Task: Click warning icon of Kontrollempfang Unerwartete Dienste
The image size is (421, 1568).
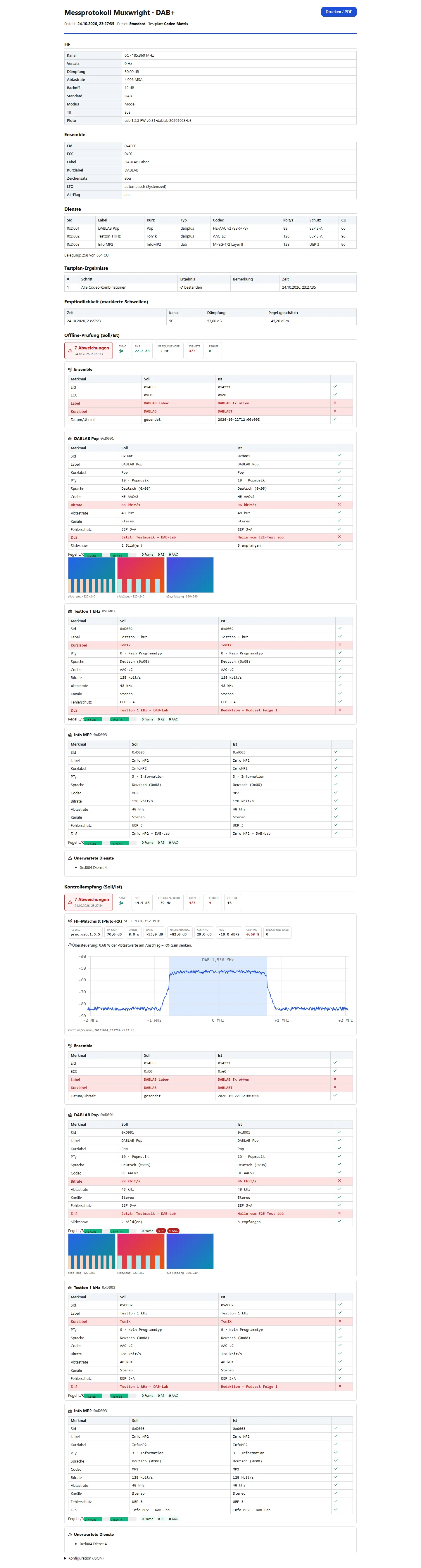Action: (x=70, y=1534)
